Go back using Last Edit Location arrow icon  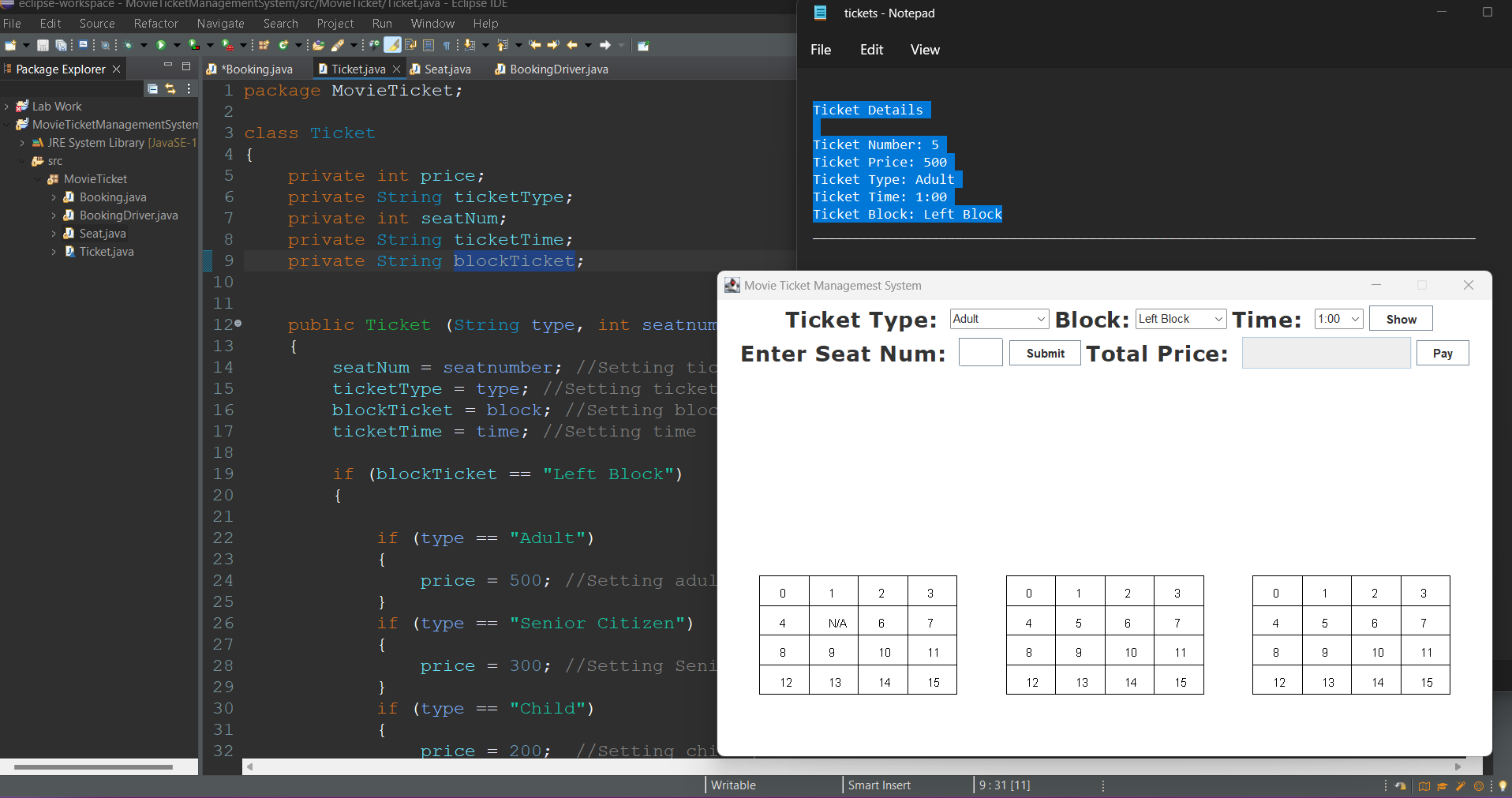pyautogui.click(x=533, y=45)
